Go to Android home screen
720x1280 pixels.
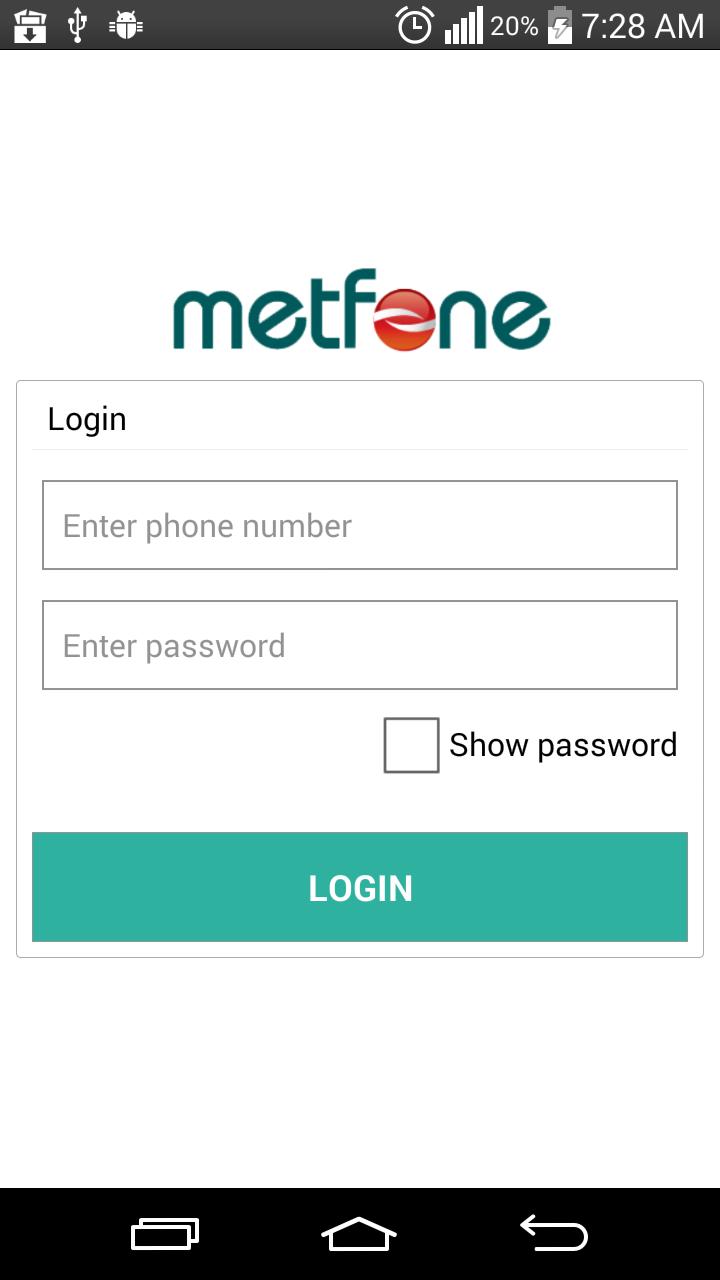point(359,1234)
